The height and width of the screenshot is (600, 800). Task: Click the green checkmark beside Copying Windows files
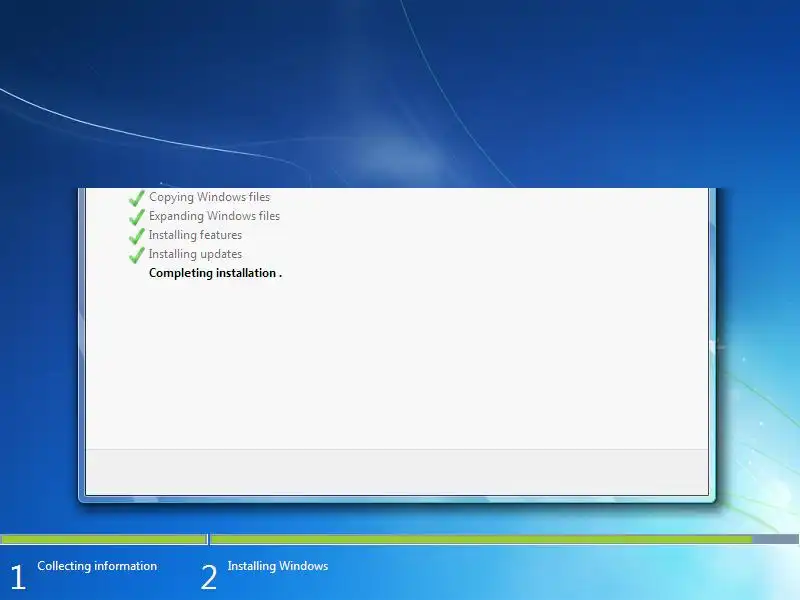[137, 198]
